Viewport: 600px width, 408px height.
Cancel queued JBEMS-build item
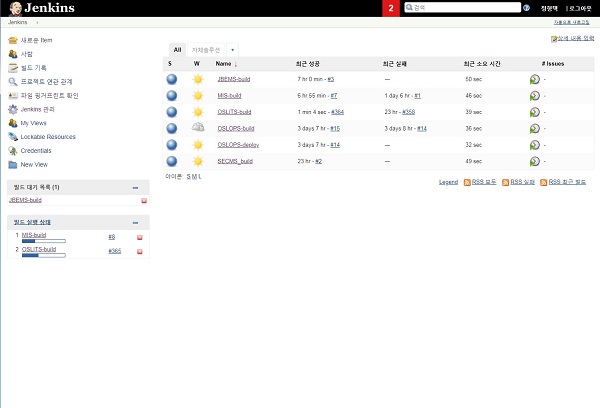144,201
